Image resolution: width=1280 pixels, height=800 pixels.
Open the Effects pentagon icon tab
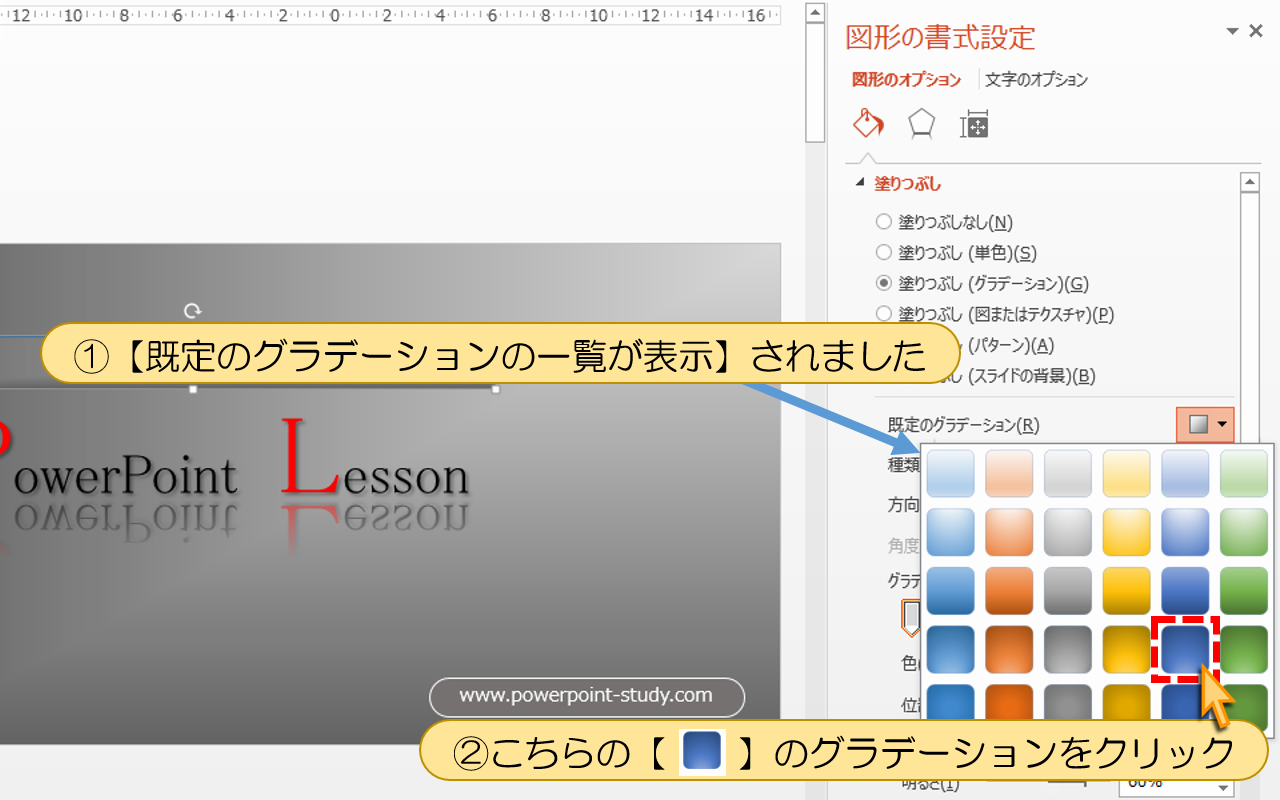tap(921, 124)
